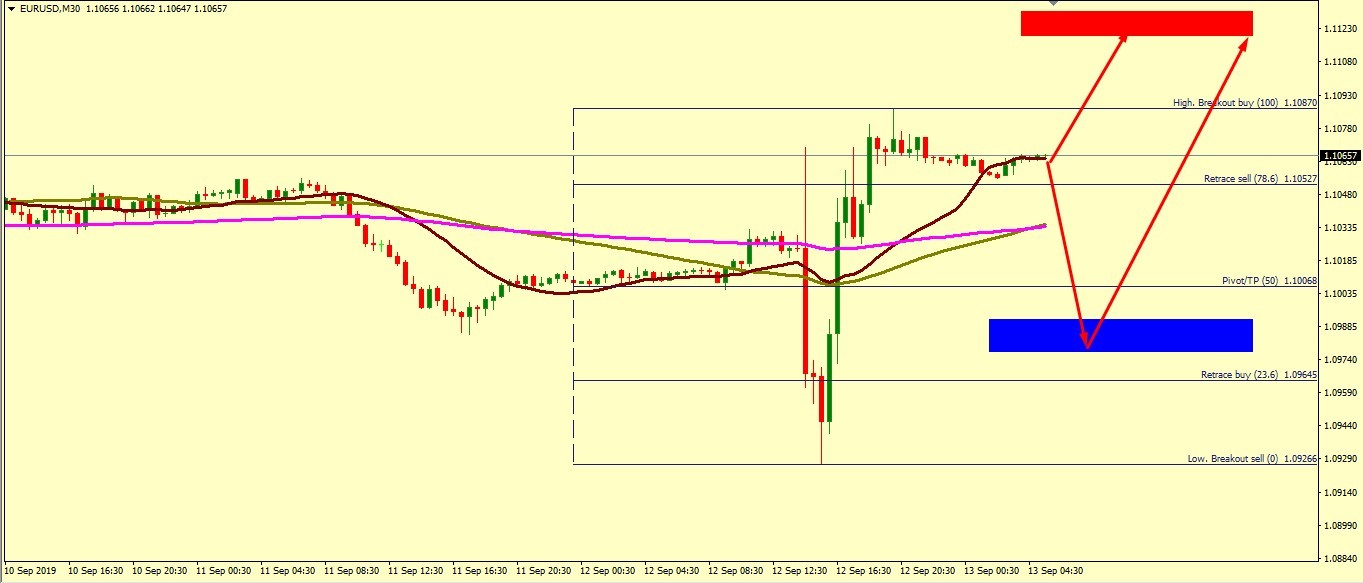Select the blue support zone rectangle
Viewport: 1363px width, 583px height.
click(x=1120, y=335)
